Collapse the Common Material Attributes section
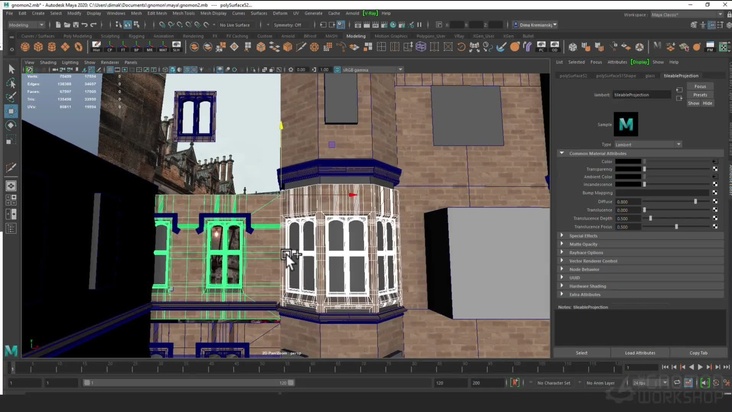 (x=562, y=153)
